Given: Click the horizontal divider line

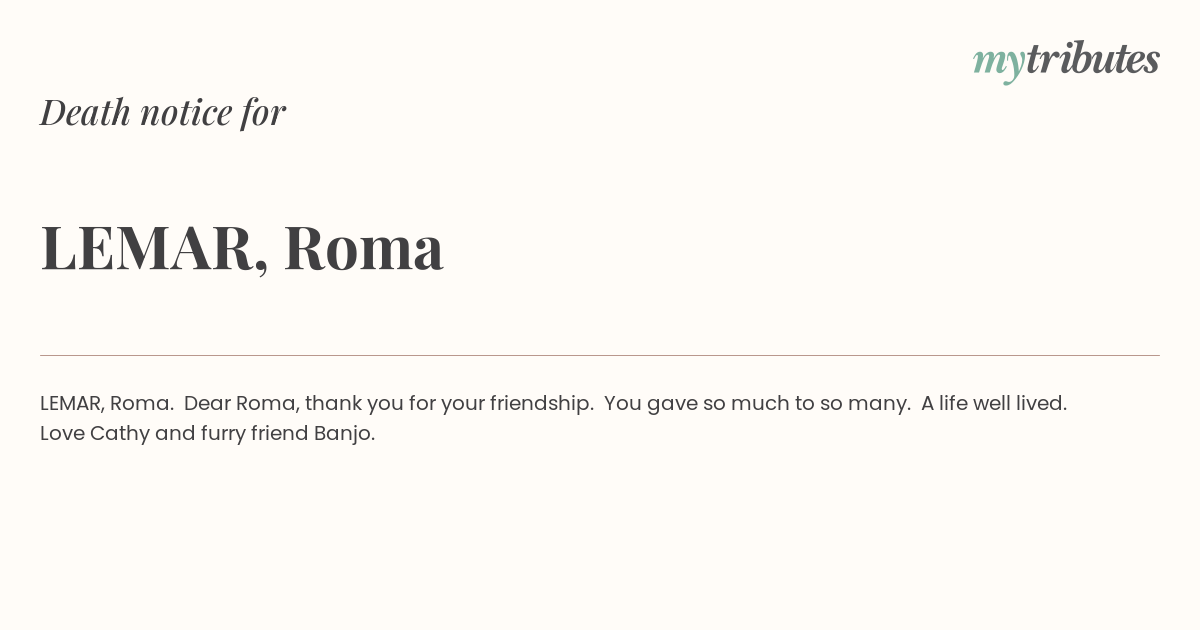Looking at the screenshot, I should point(600,355).
